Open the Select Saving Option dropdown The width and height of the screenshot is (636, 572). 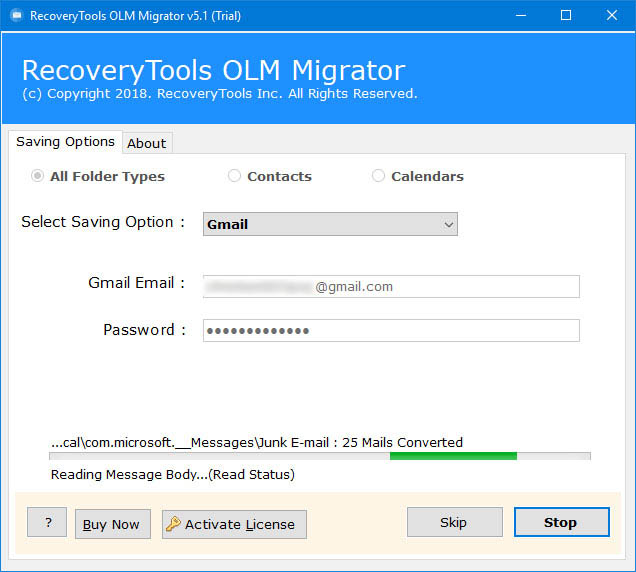[330, 224]
